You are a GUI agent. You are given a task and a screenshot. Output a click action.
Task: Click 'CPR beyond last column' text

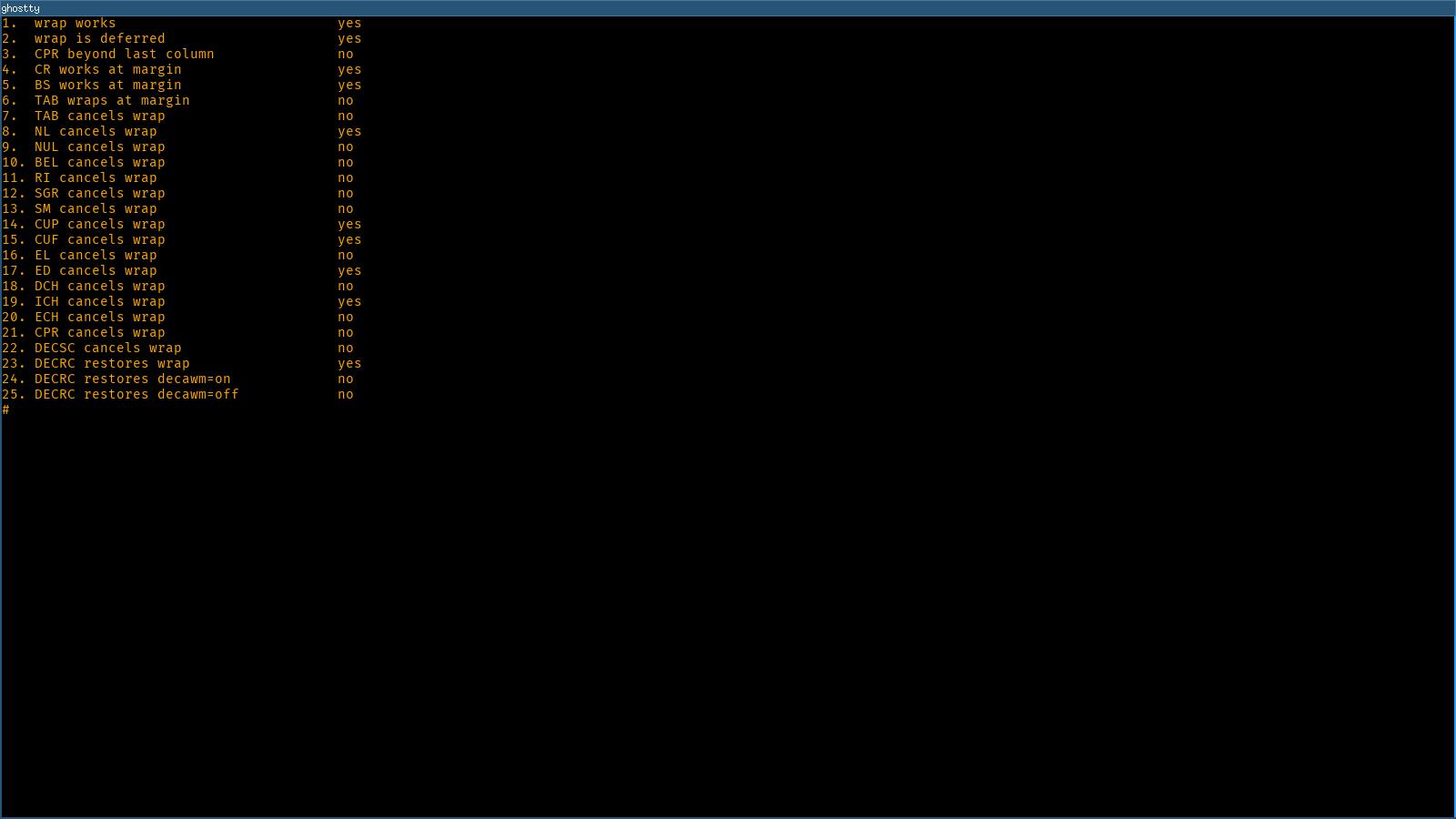(125, 55)
